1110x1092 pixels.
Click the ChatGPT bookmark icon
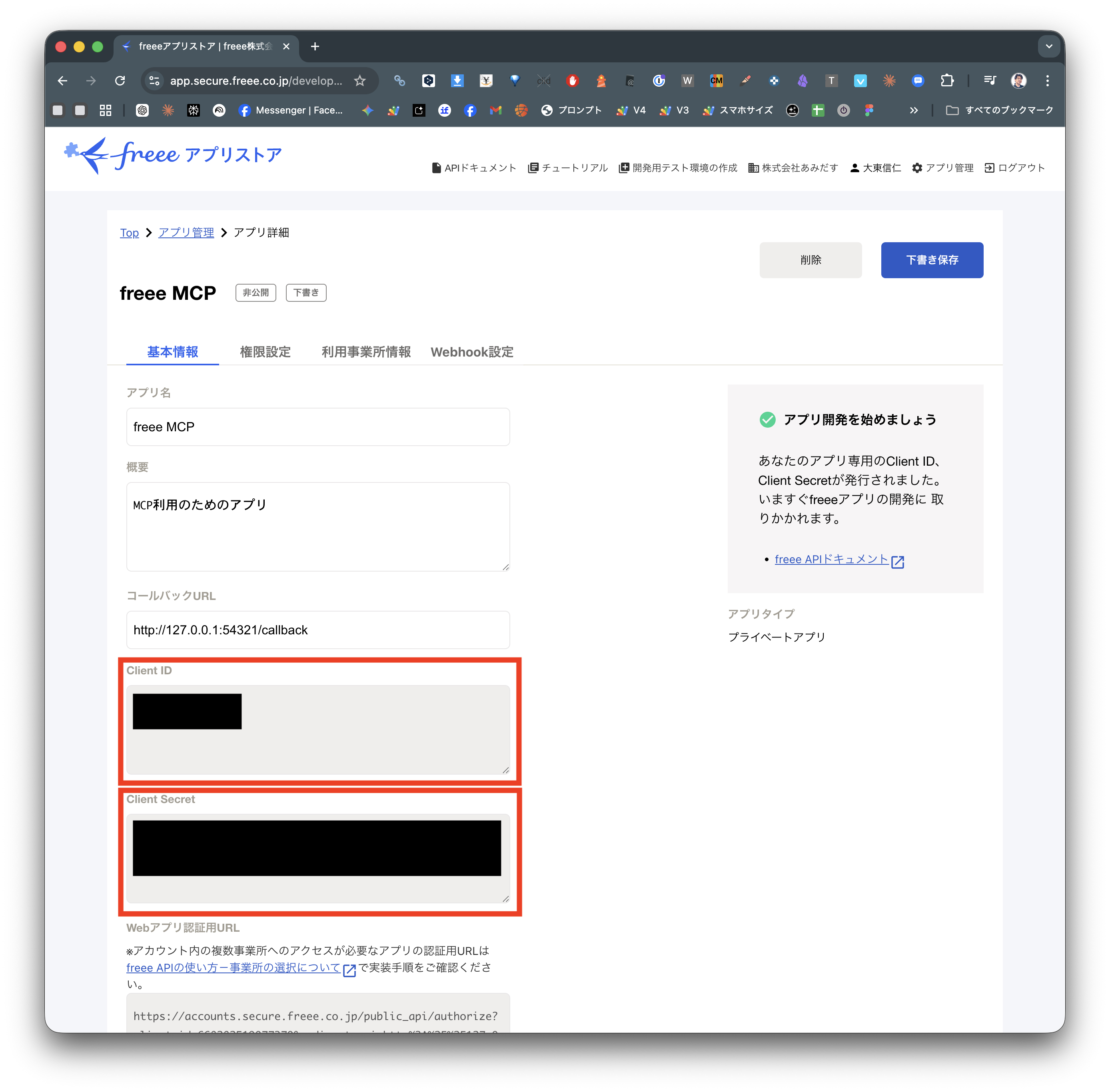coord(142,110)
